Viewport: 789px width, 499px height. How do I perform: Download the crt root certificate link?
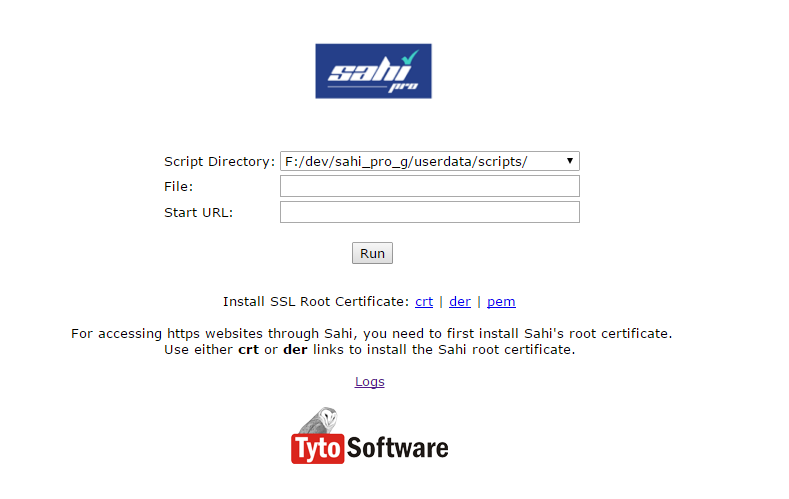(x=424, y=301)
